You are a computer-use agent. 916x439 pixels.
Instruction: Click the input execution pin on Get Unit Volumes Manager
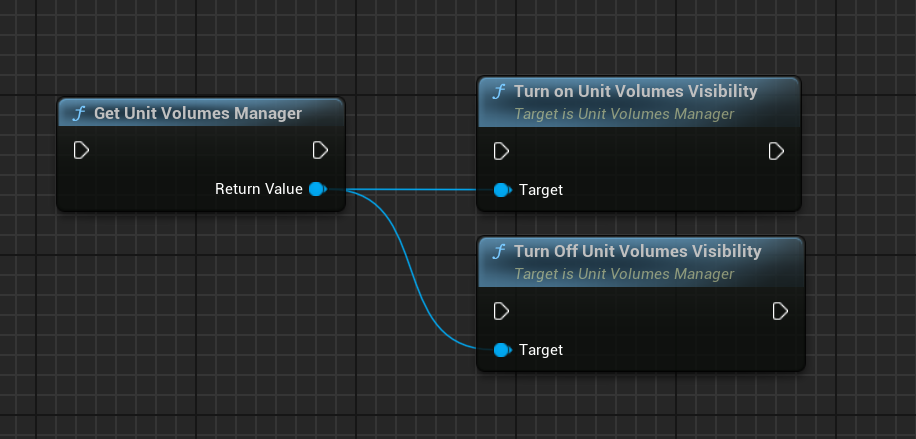(81, 150)
